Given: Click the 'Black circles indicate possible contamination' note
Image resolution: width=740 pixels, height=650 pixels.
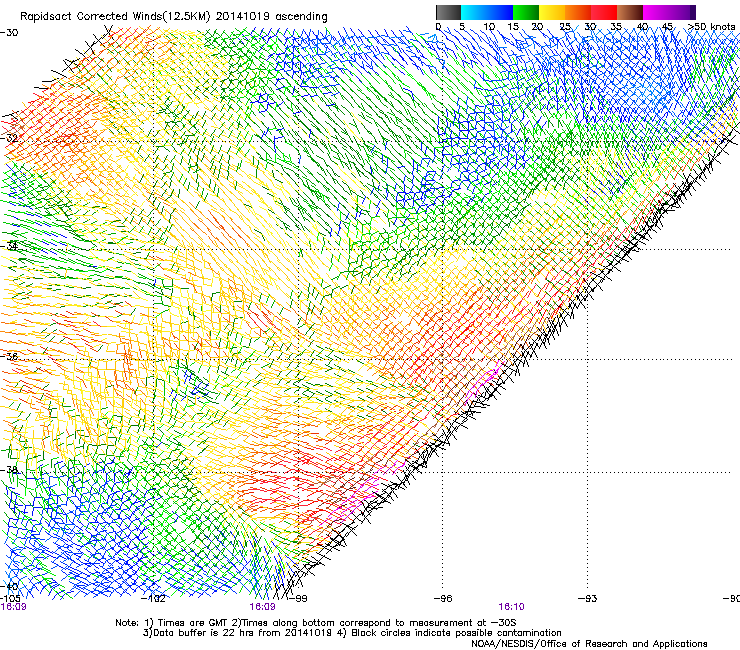Looking at the screenshot, I should point(456,633).
